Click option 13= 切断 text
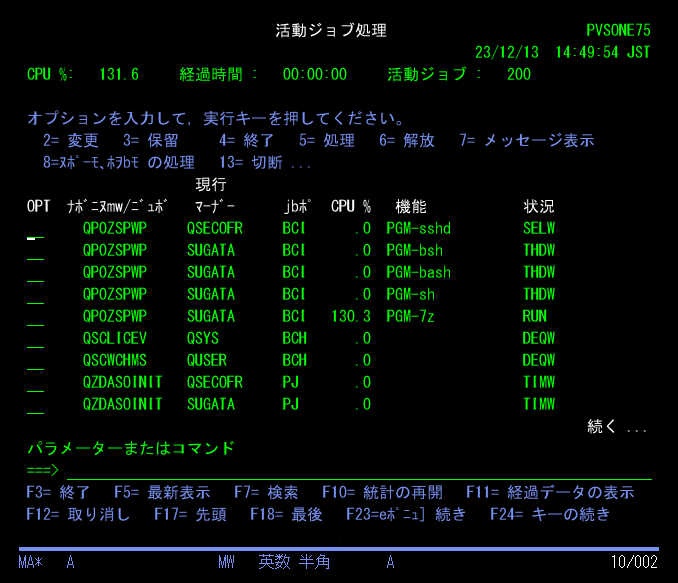The width and height of the screenshot is (678, 583). click(x=251, y=163)
